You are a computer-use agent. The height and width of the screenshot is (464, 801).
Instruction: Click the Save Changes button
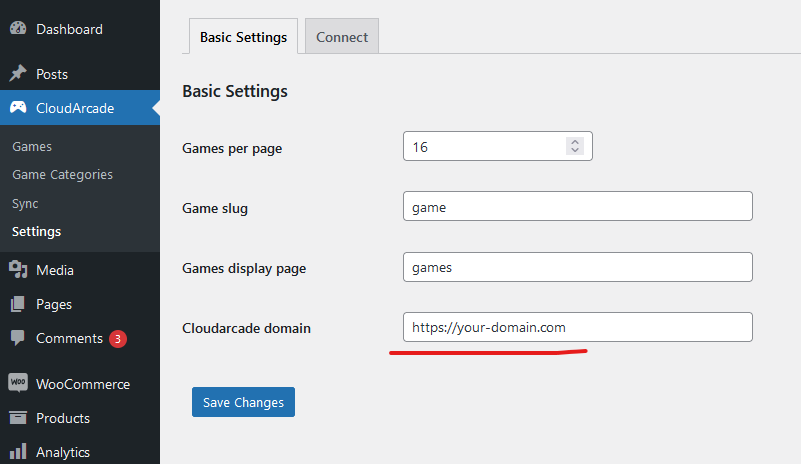tap(243, 402)
